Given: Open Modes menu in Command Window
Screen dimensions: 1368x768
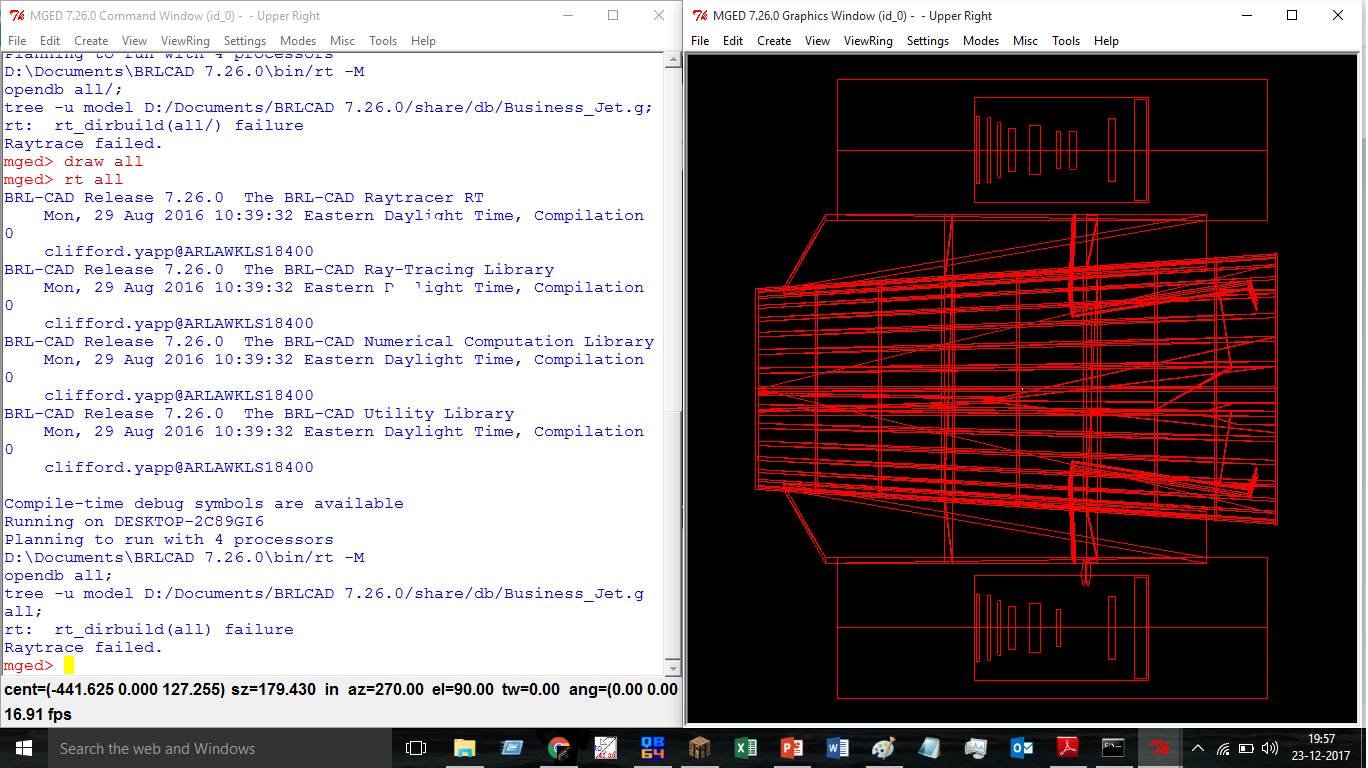Looking at the screenshot, I should pyautogui.click(x=298, y=41).
